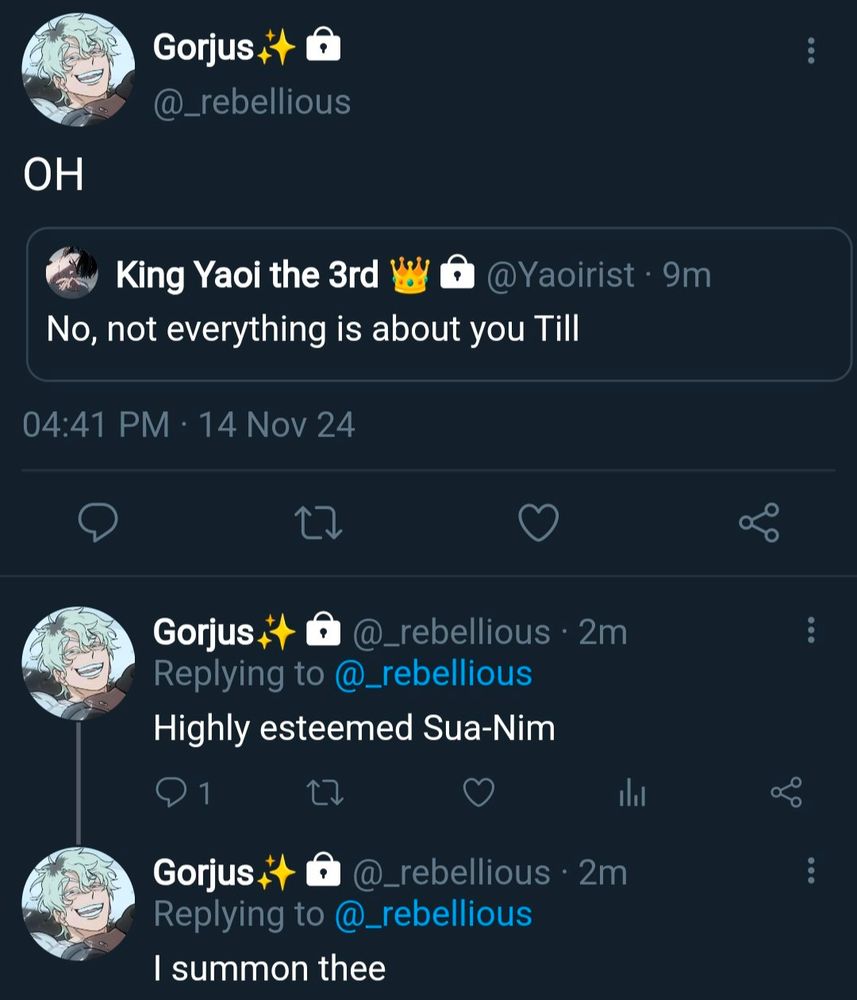Screen dimensions: 857x1000
Task: Share the main OH tweet
Action: pyautogui.click(x=758, y=522)
